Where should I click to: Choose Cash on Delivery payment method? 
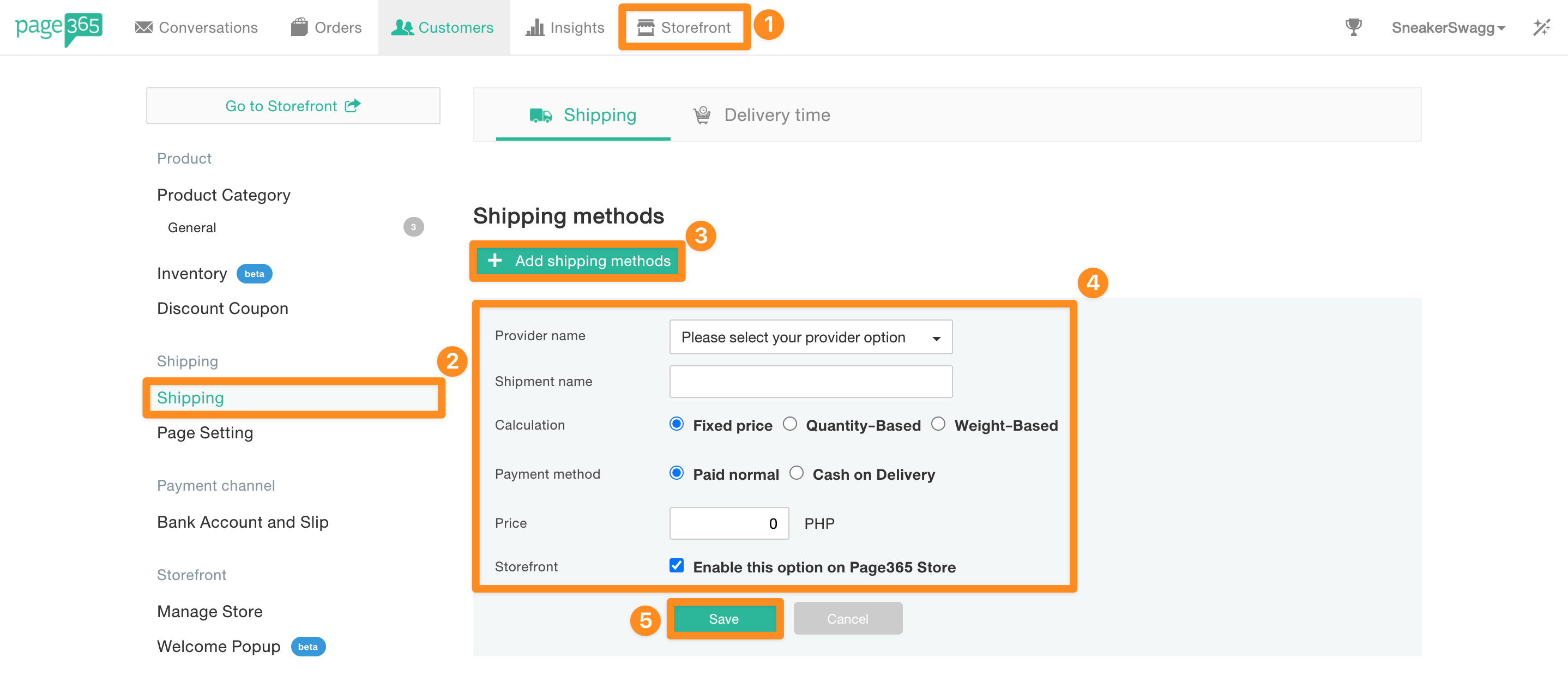(x=796, y=473)
